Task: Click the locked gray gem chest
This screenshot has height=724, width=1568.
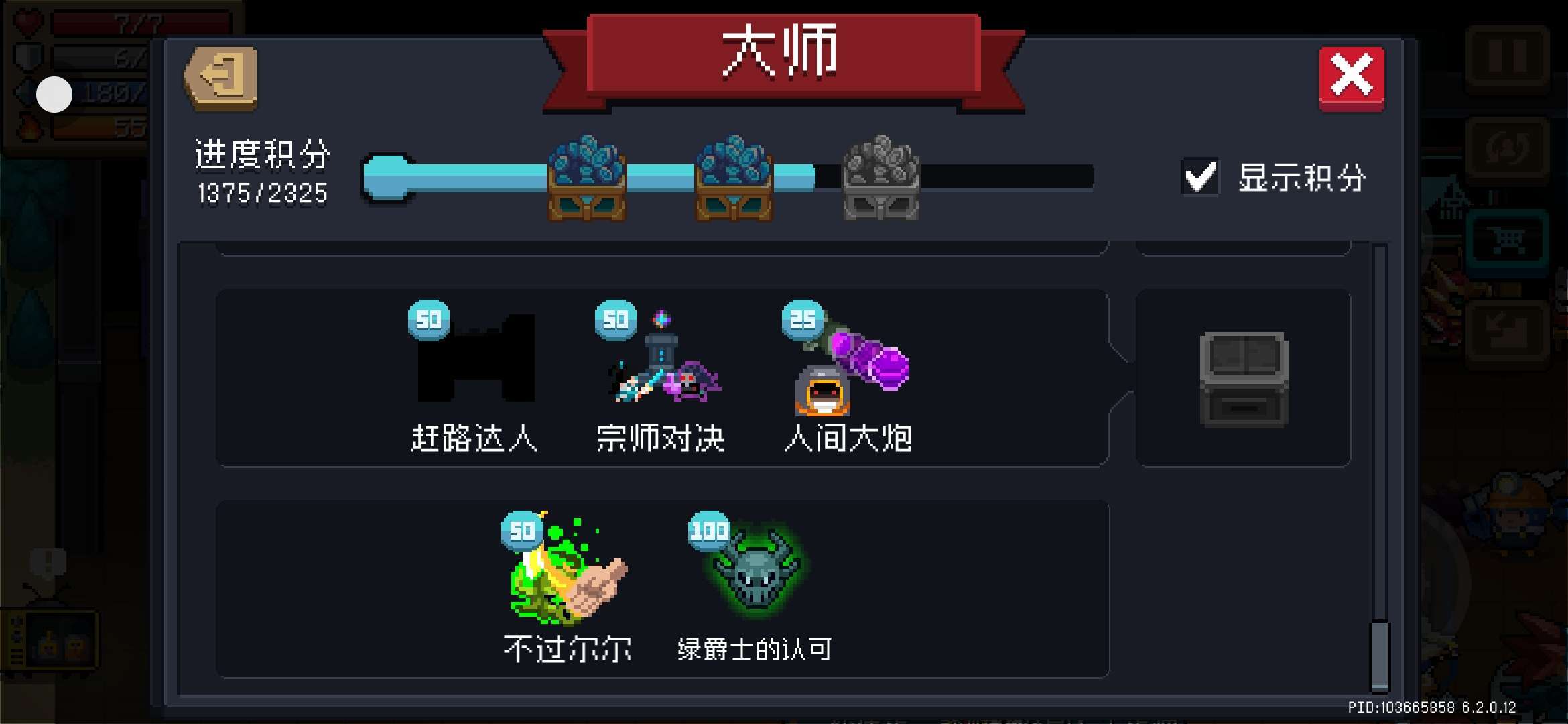Action: (x=880, y=178)
